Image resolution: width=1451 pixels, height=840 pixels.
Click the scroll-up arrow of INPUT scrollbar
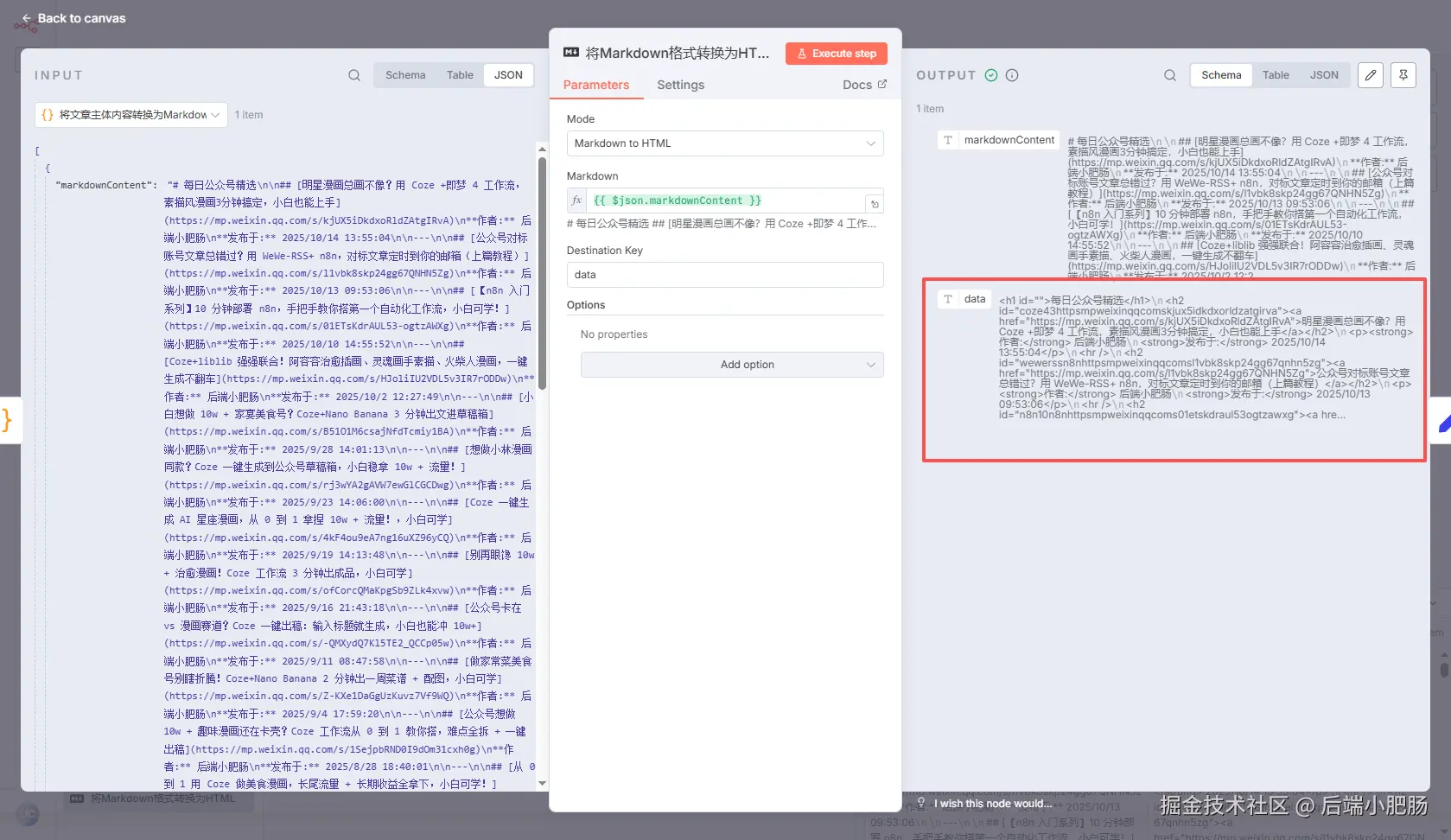[x=542, y=149]
